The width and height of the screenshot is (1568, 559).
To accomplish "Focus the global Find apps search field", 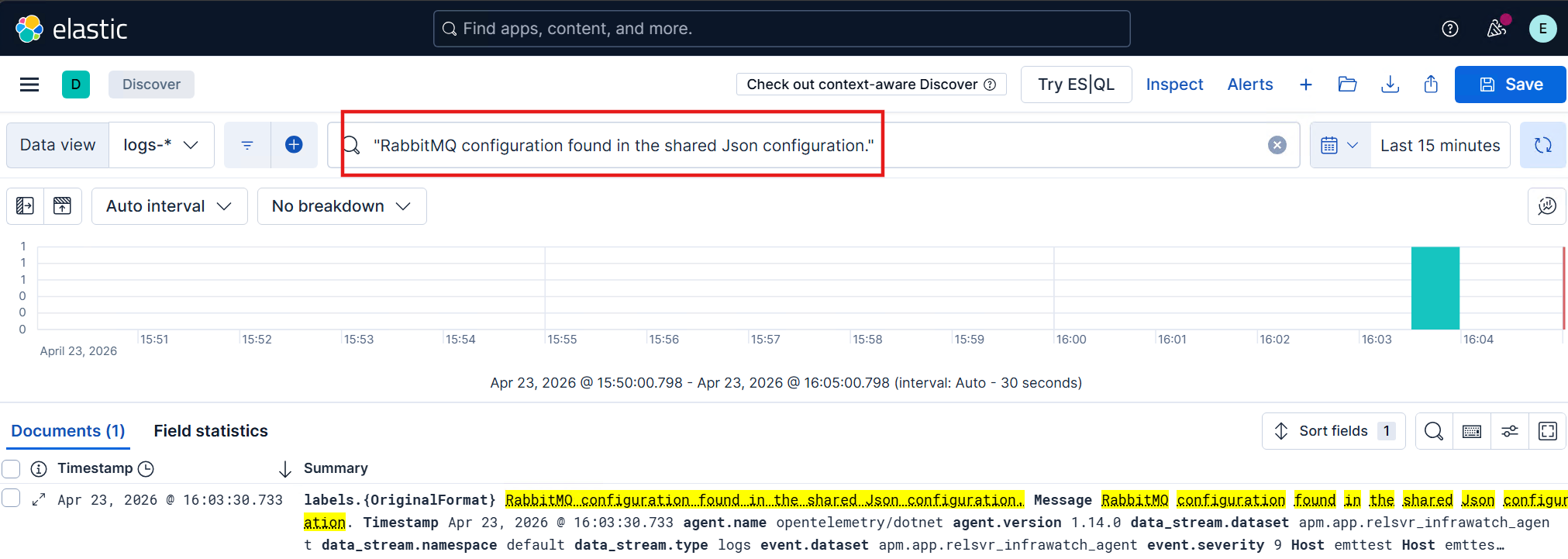I will click(781, 29).
